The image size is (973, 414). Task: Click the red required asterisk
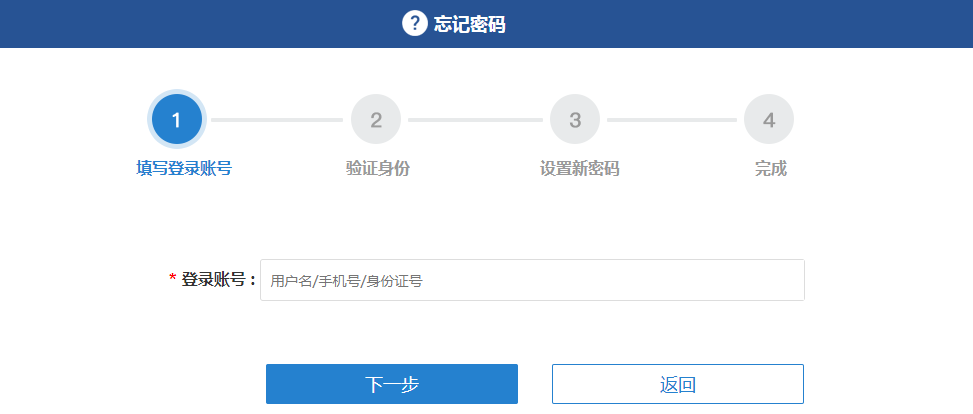coord(173,279)
